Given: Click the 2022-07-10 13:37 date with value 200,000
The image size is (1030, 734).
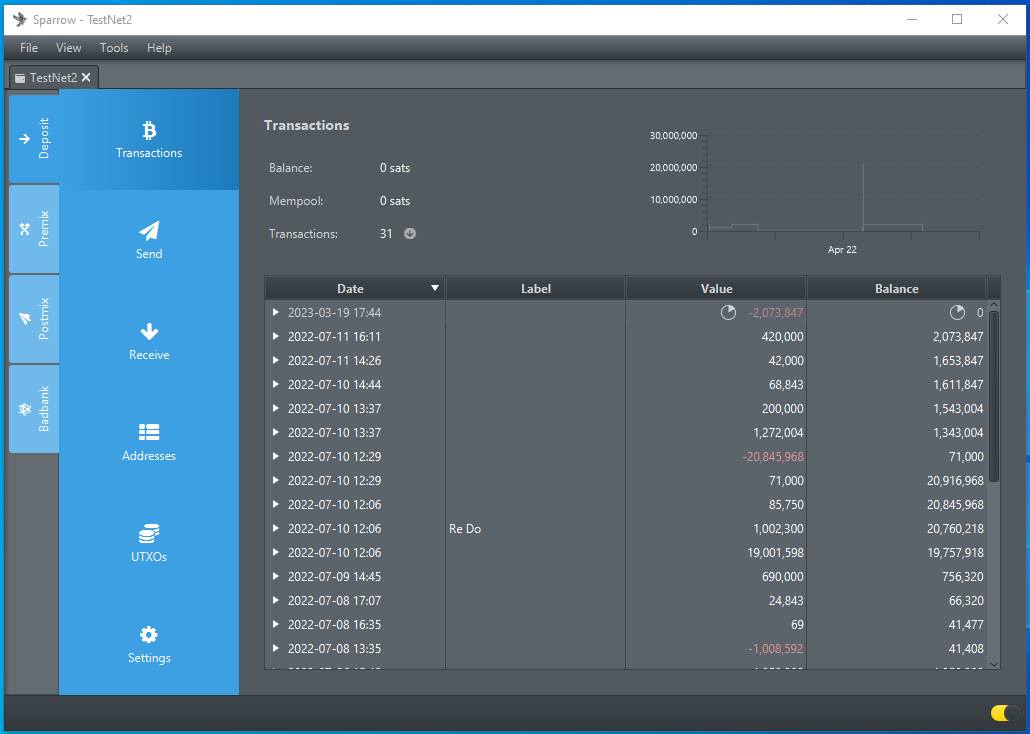Looking at the screenshot, I should pyautogui.click(x=334, y=409).
